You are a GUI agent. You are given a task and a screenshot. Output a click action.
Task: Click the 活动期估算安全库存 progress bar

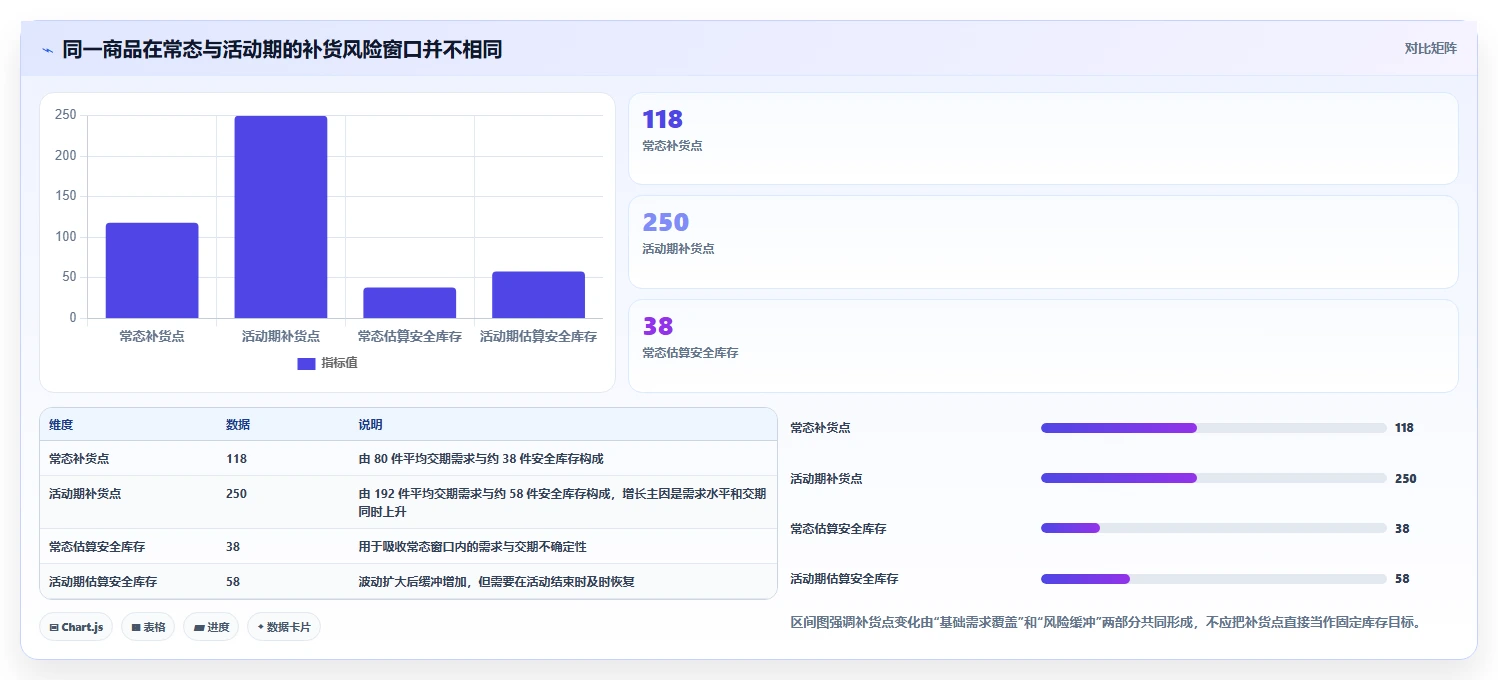point(1213,579)
